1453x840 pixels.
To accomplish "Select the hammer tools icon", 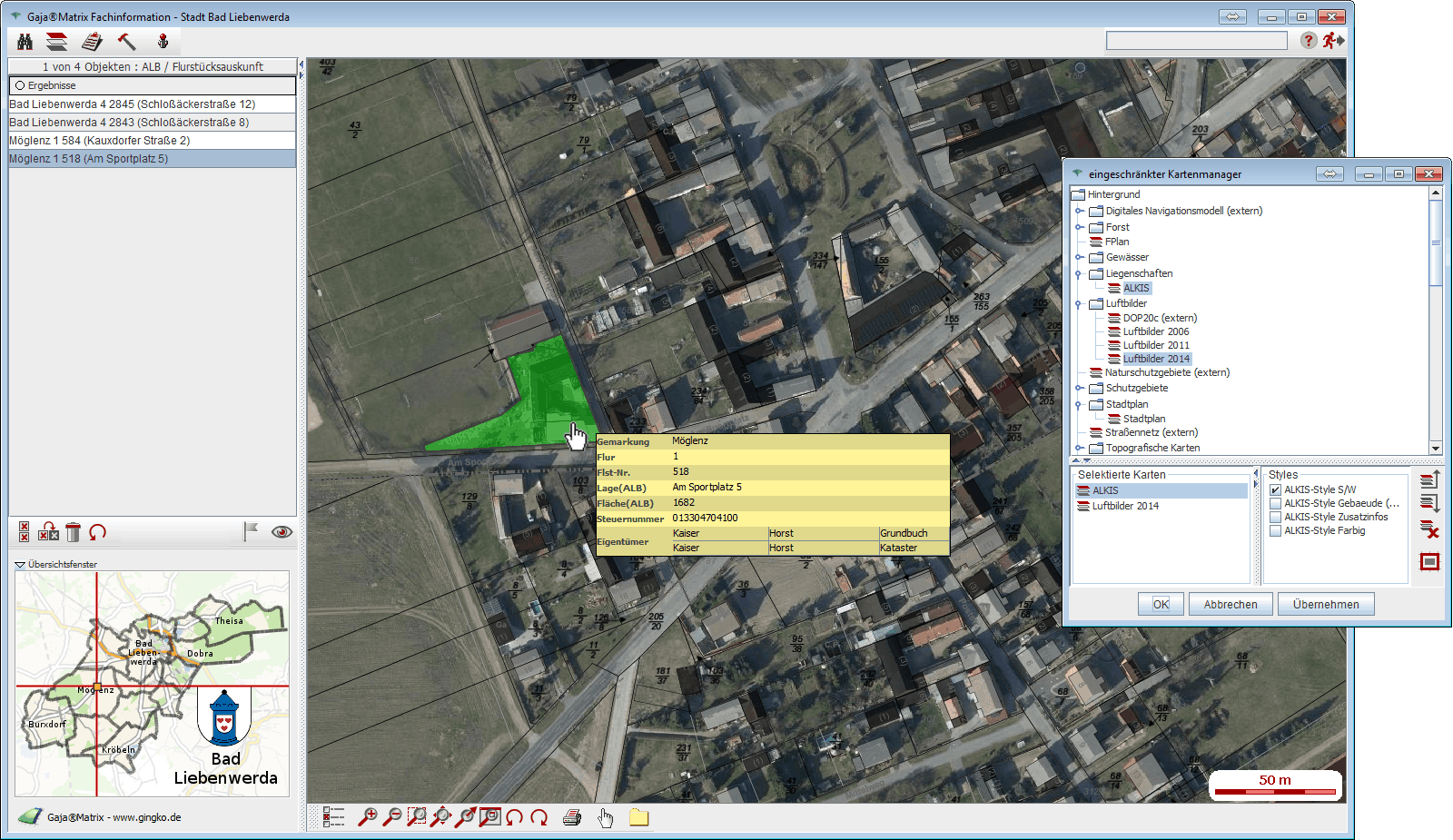I will coord(126,42).
